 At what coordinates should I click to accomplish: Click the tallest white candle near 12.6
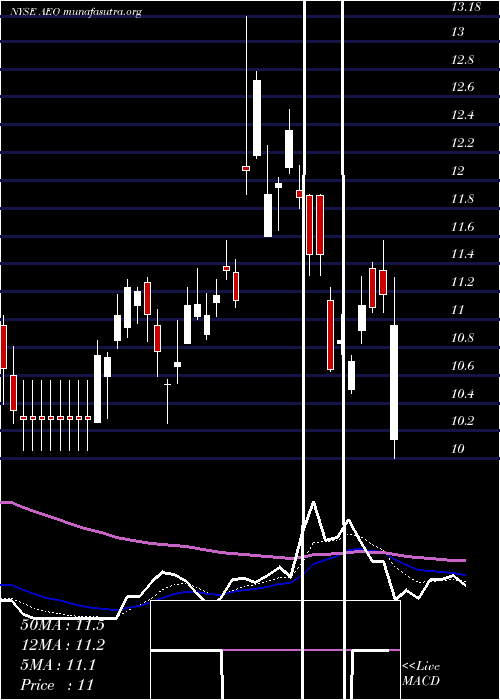pos(257,118)
